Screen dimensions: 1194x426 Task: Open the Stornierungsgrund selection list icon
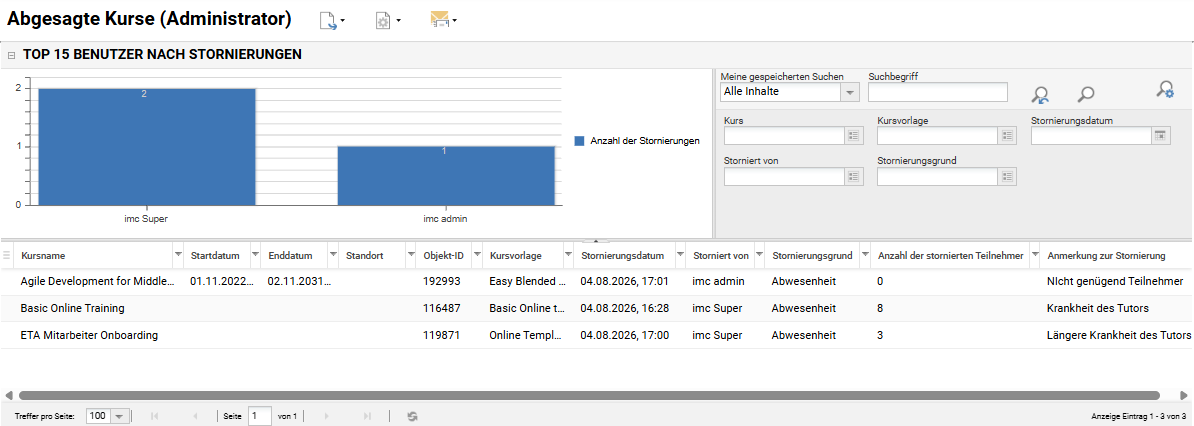point(1007,177)
